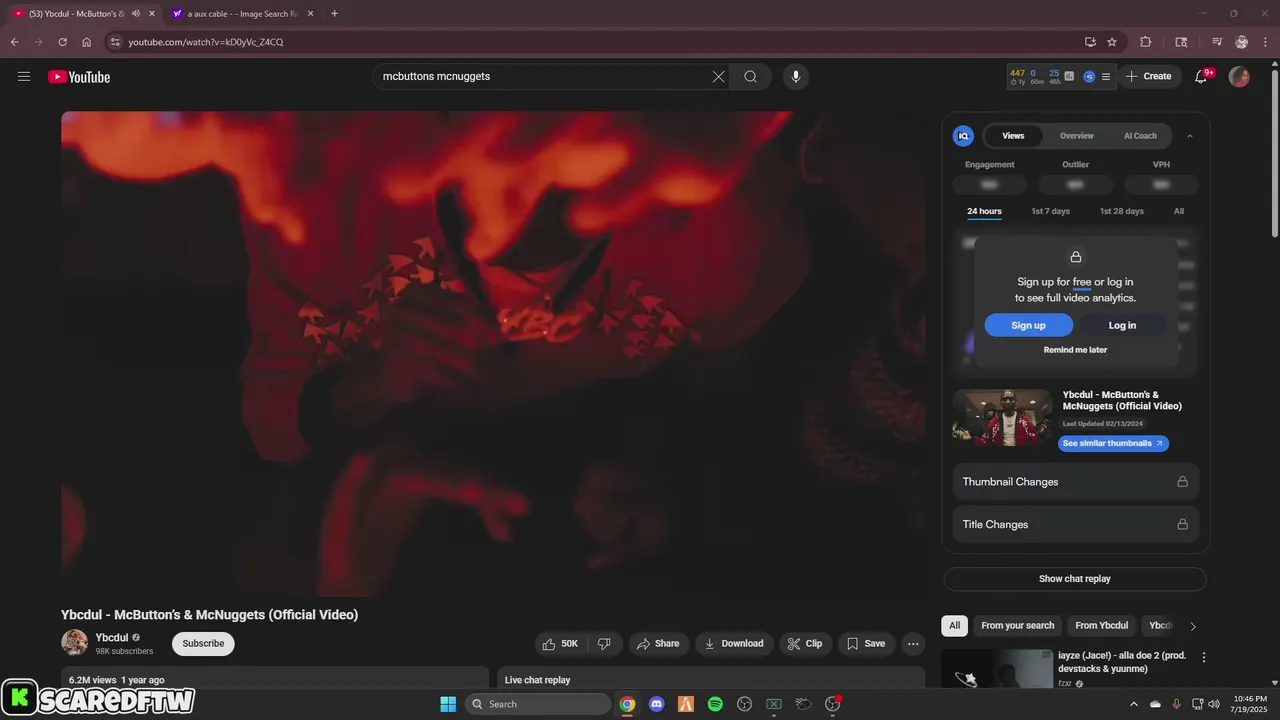The width and height of the screenshot is (1280, 720).
Task: Select From your search chip
Action: (1018, 626)
